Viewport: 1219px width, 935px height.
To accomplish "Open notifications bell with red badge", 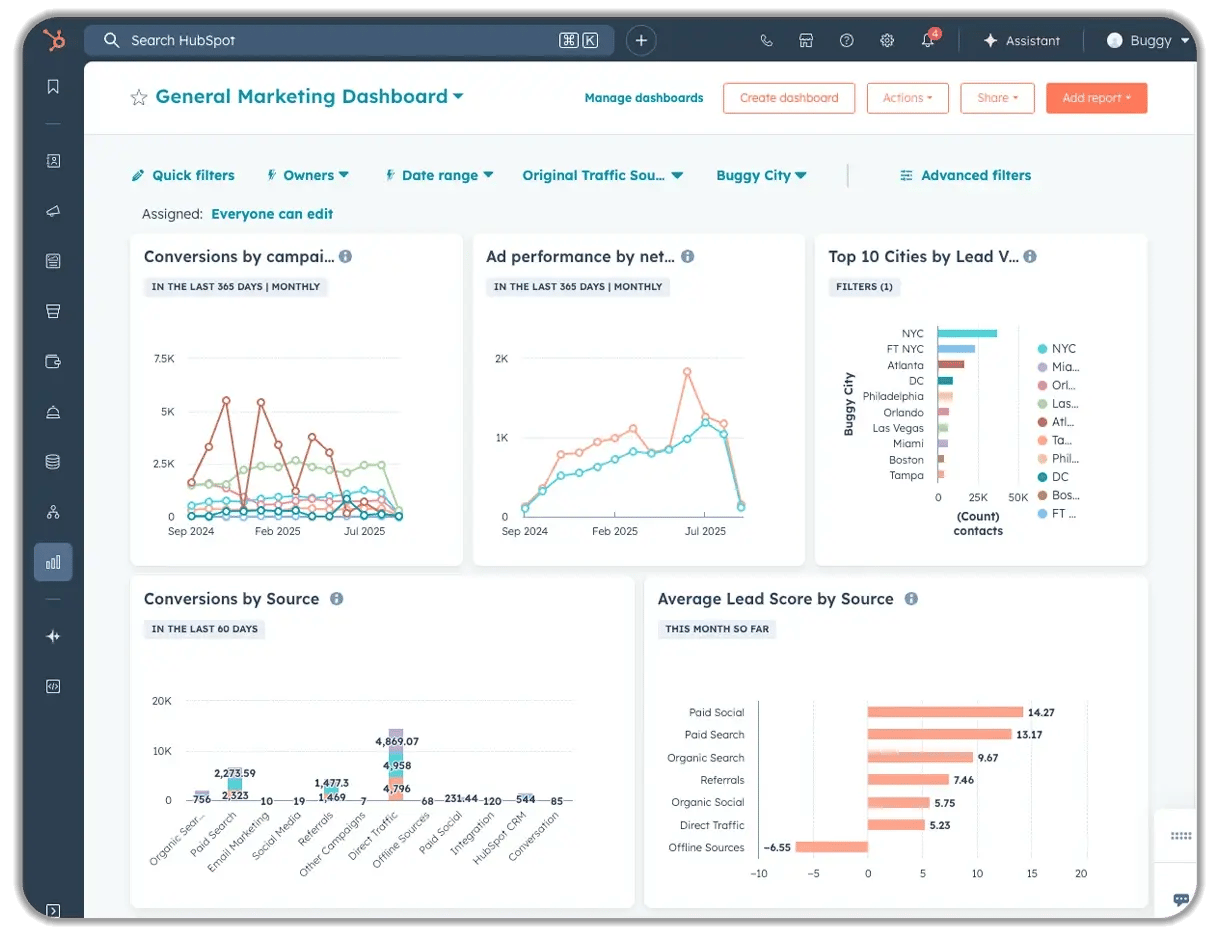I will click(928, 40).
